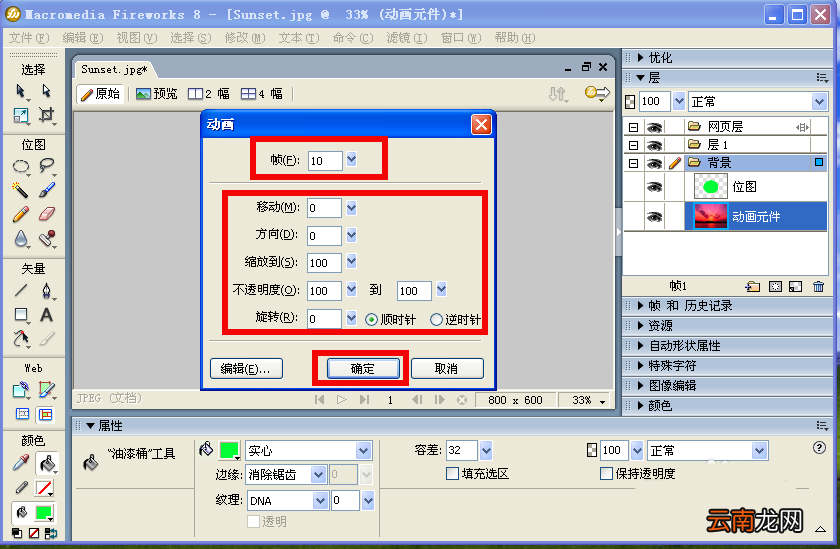Open the 修改 menu

245,37
